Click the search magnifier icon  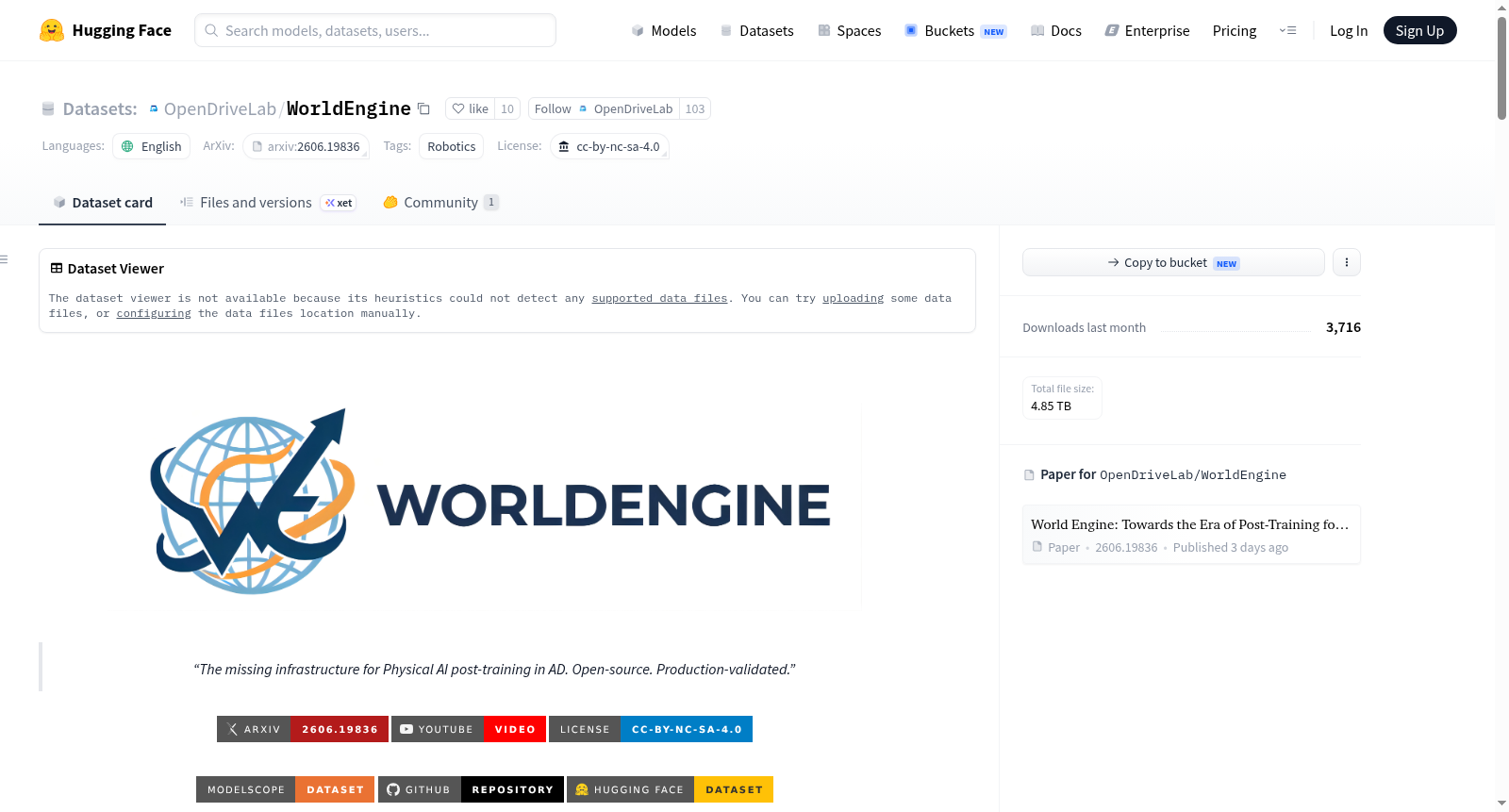tap(211, 30)
